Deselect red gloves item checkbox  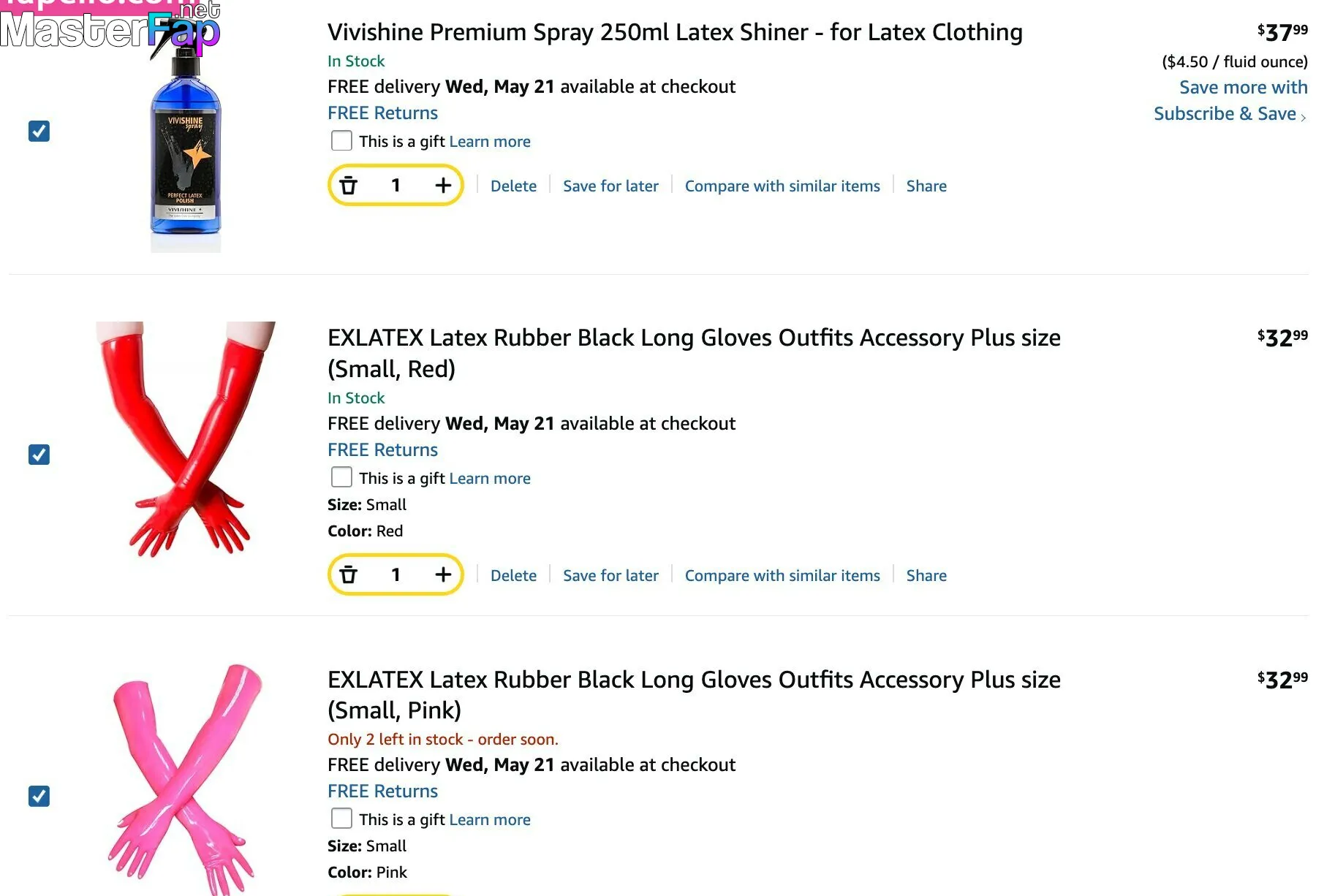pyautogui.click(x=39, y=455)
